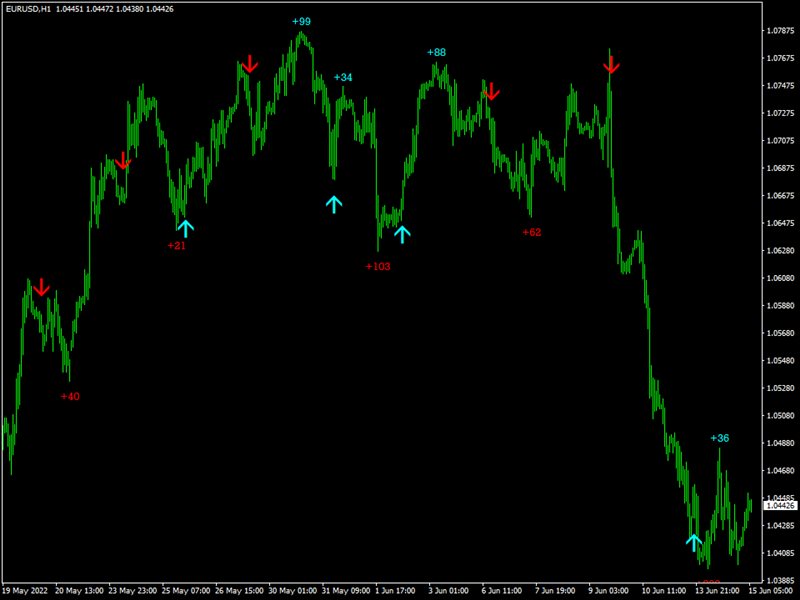This screenshot has width=800, height=600.
Task: Click the highlighted current price 1.04426 tag
Action: pos(781,505)
